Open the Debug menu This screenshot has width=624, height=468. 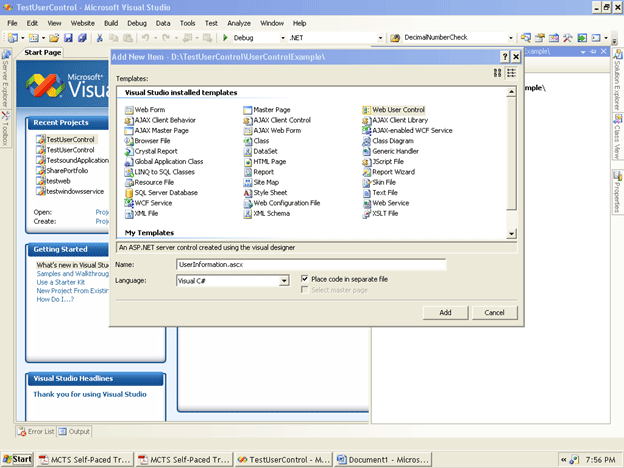(137, 23)
